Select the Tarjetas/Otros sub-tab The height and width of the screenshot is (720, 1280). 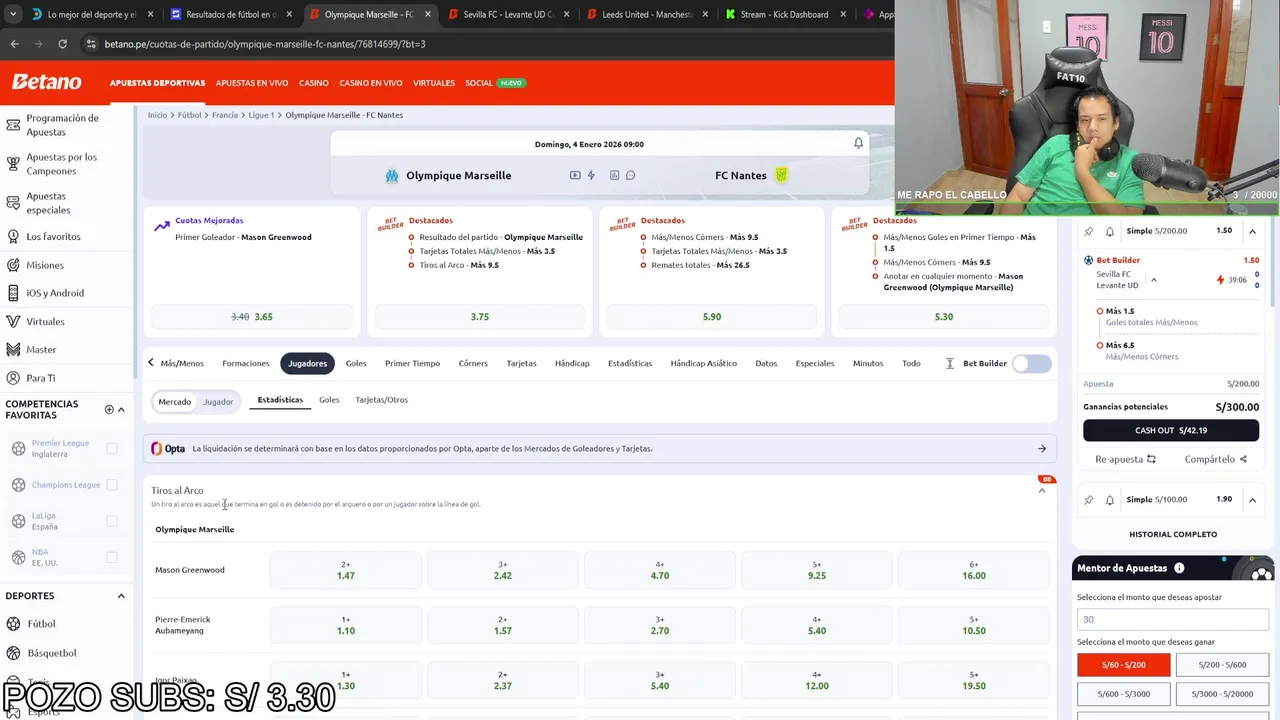pyautogui.click(x=381, y=400)
